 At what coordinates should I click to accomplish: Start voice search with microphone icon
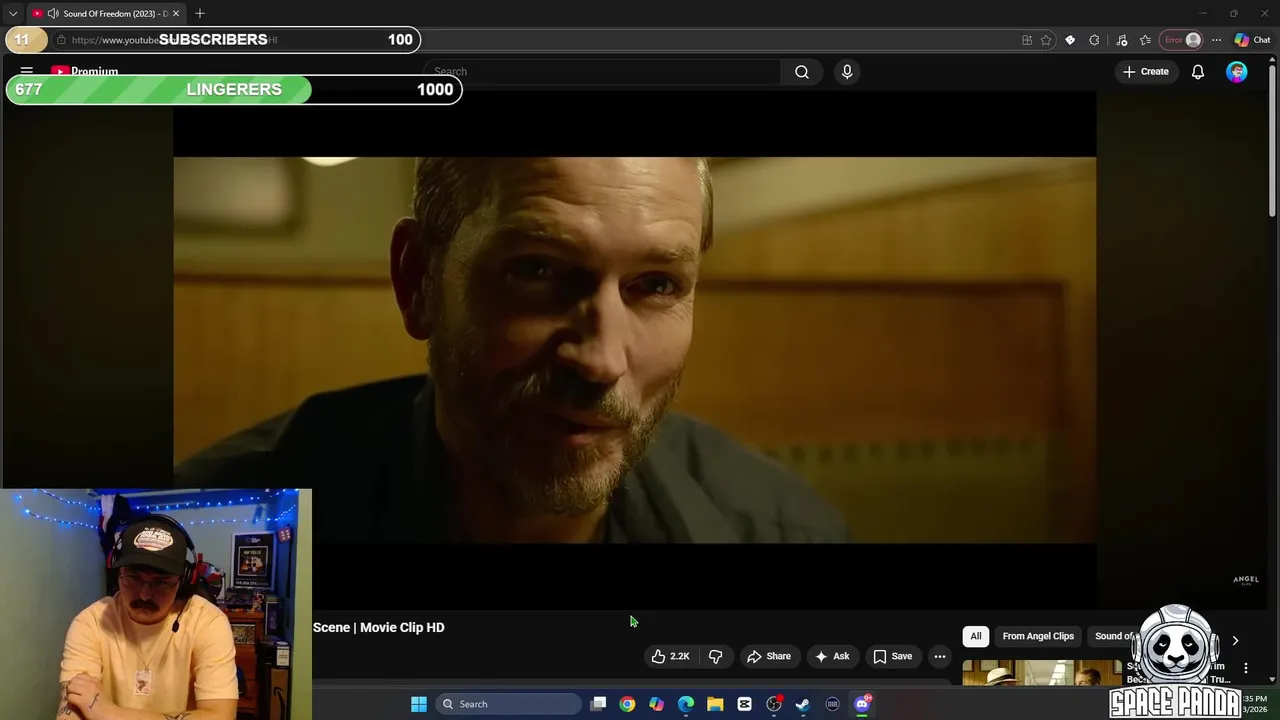click(x=847, y=72)
